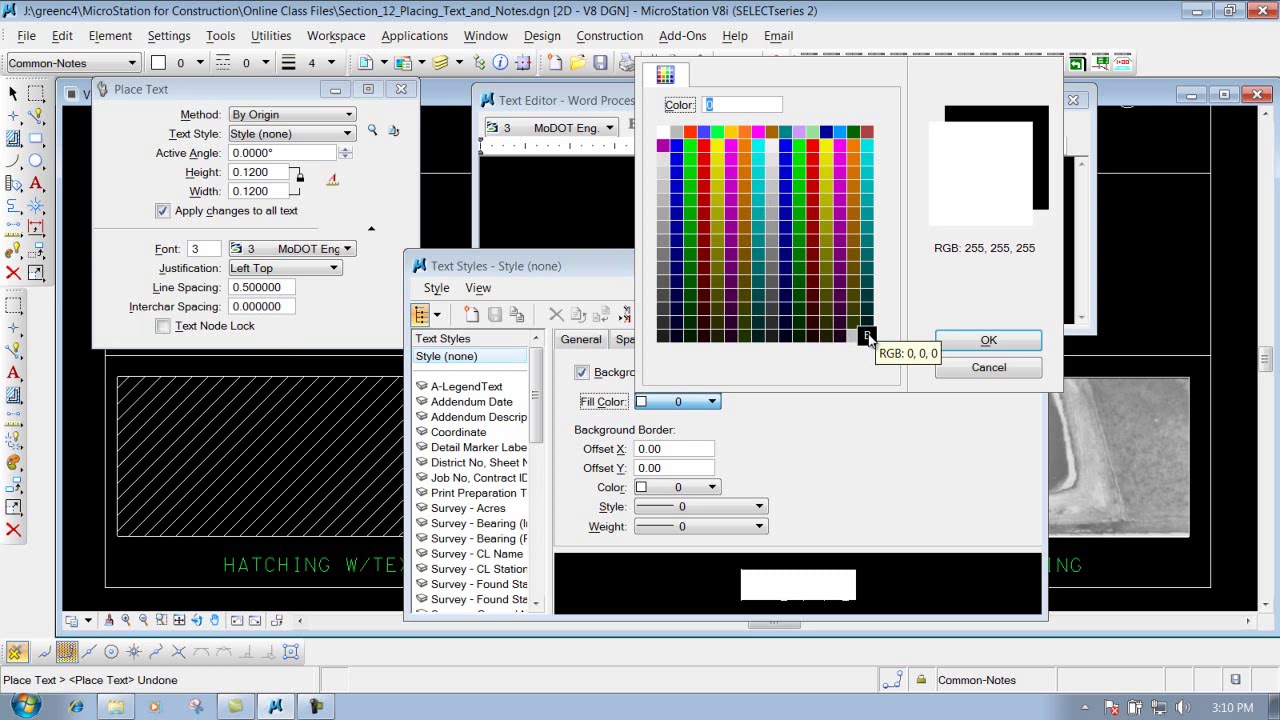The width and height of the screenshot is (1280, 720).
Task: Click the white color preview swatch
Action: tap(981, 173)
